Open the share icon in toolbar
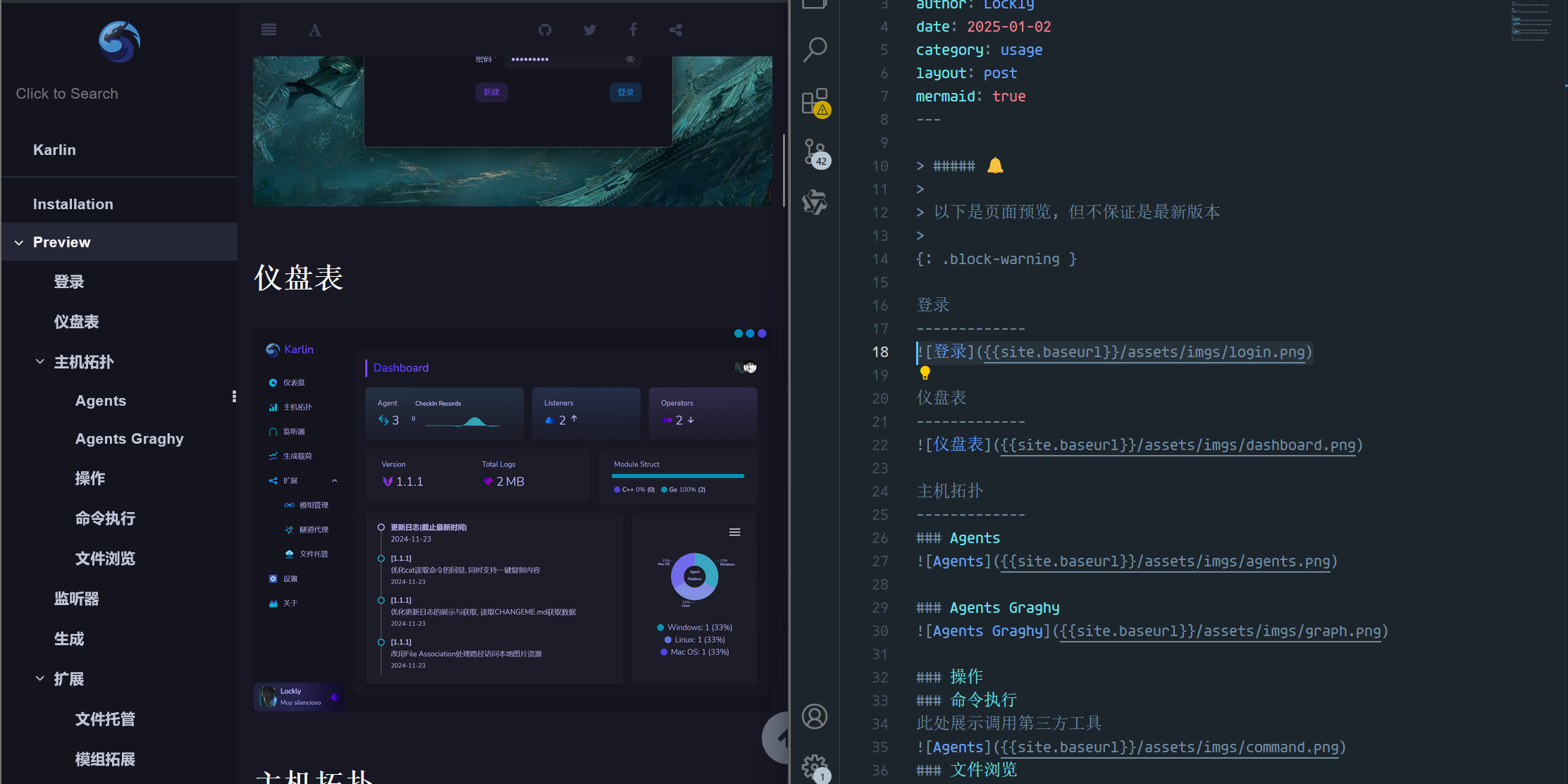Image resolution: width=1568 pixels, height=784 pixels. click(676, 30)
